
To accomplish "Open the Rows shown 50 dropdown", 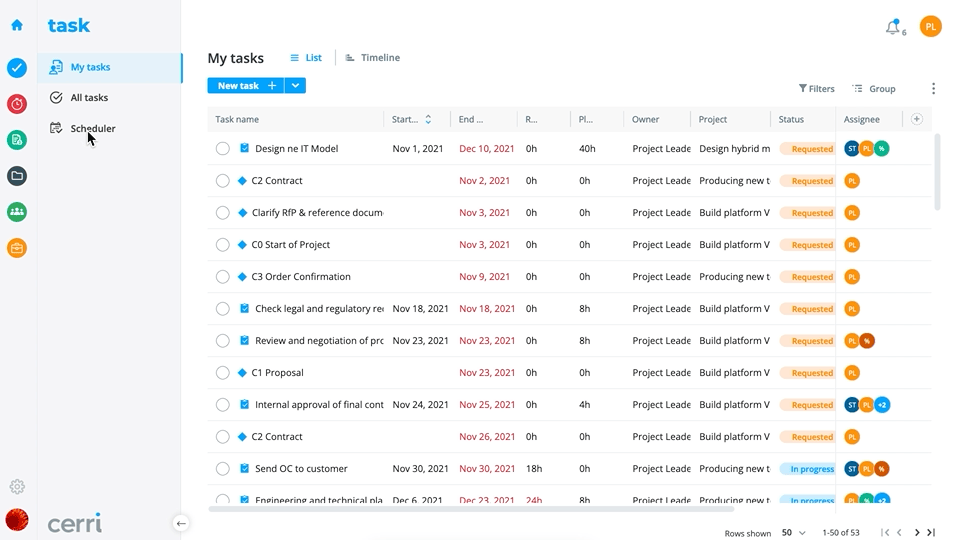I will [793, 533].
